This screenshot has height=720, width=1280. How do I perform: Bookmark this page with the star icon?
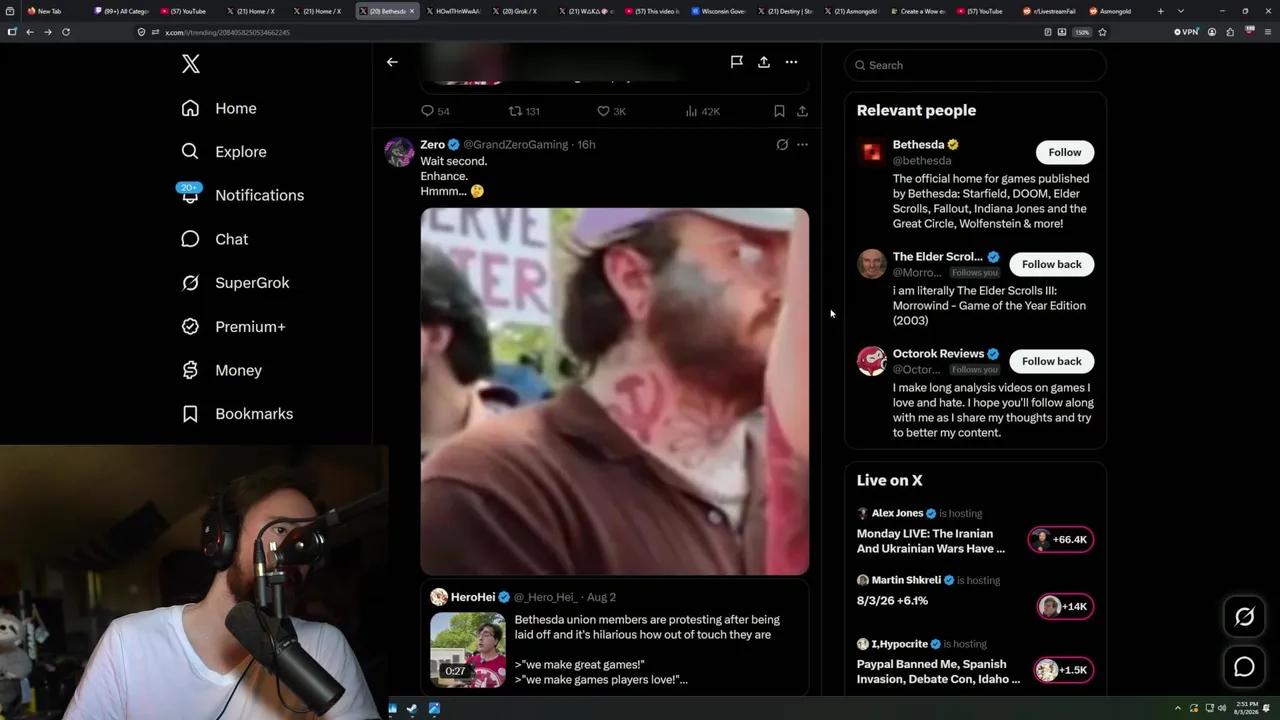click(1103, 32)
